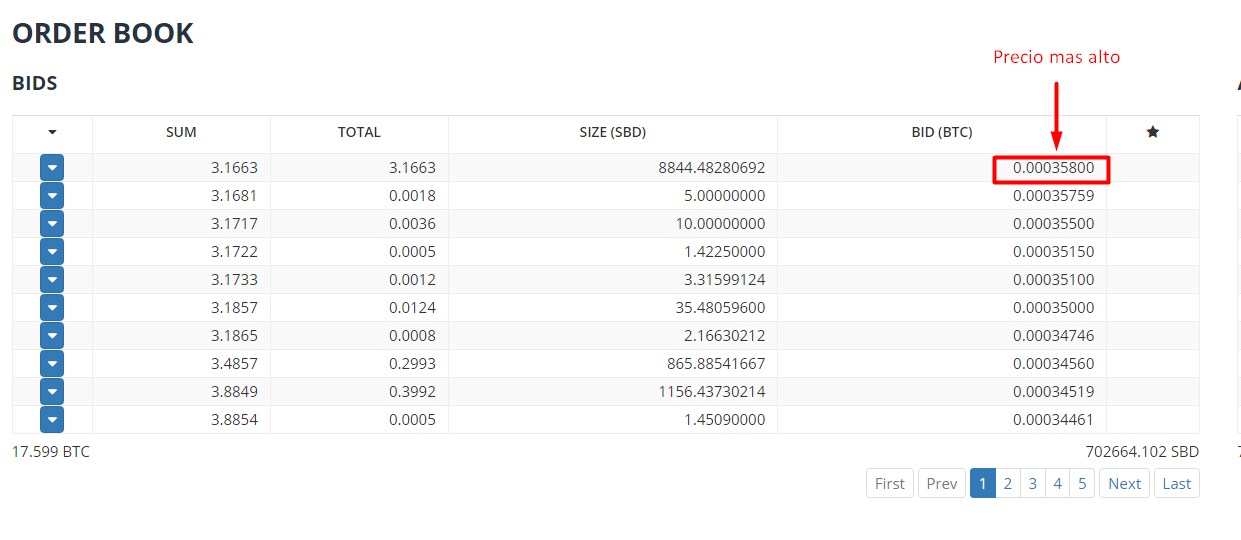Screen dimensions: 1241x540
Task: Click the bid price 0.00035759
Action: 1053,196
